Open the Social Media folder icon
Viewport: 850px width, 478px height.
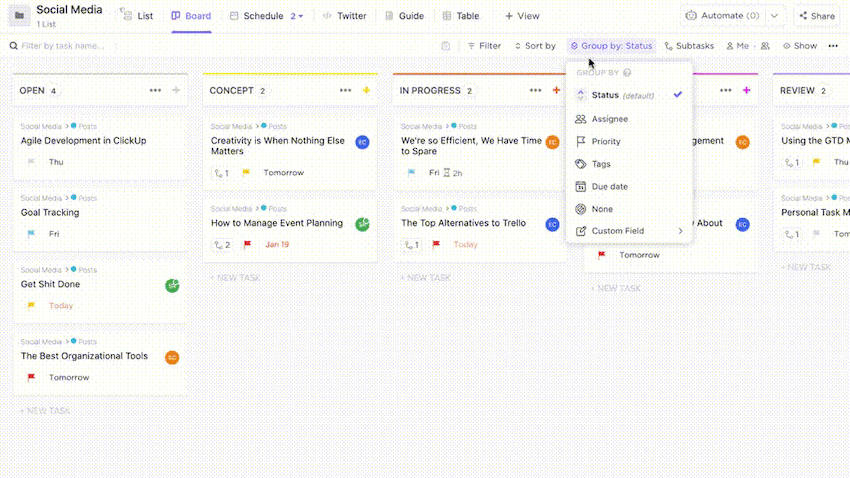tap(20, 16)
